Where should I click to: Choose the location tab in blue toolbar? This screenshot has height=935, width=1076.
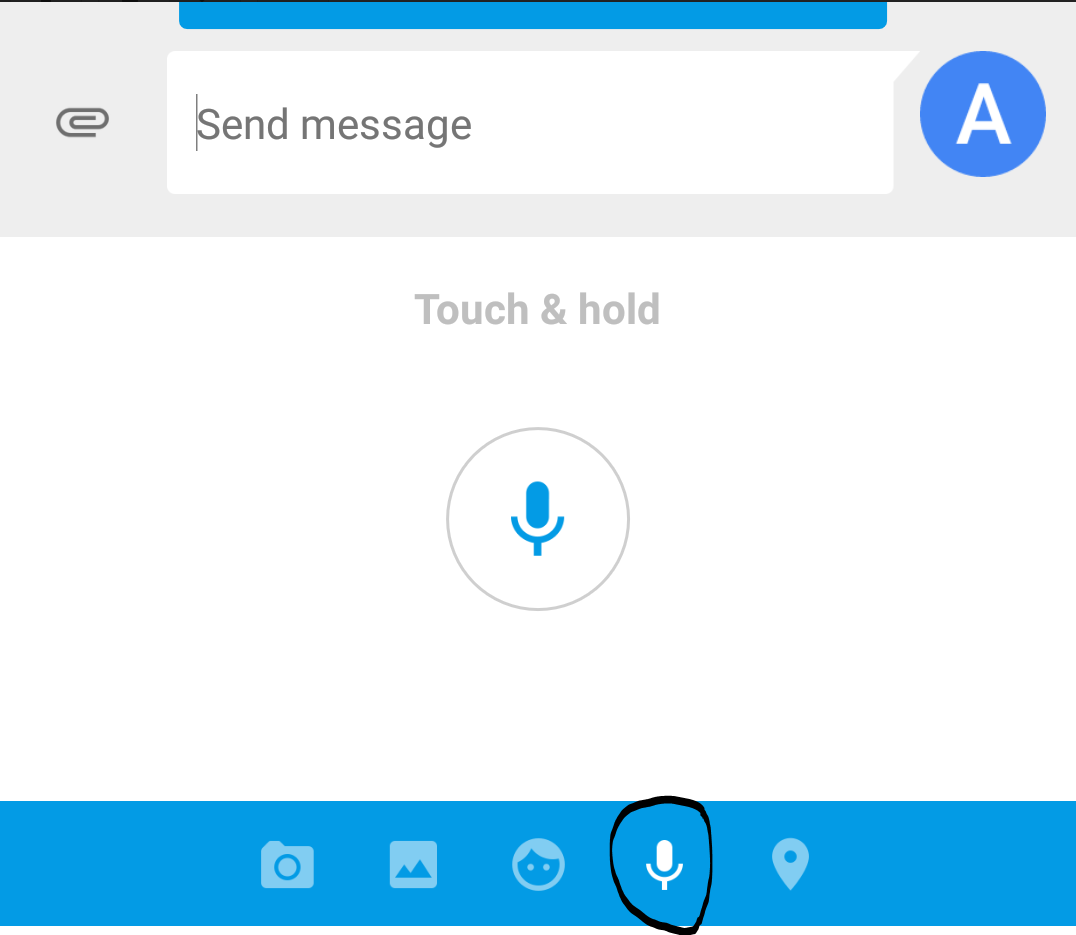point(791,864)
